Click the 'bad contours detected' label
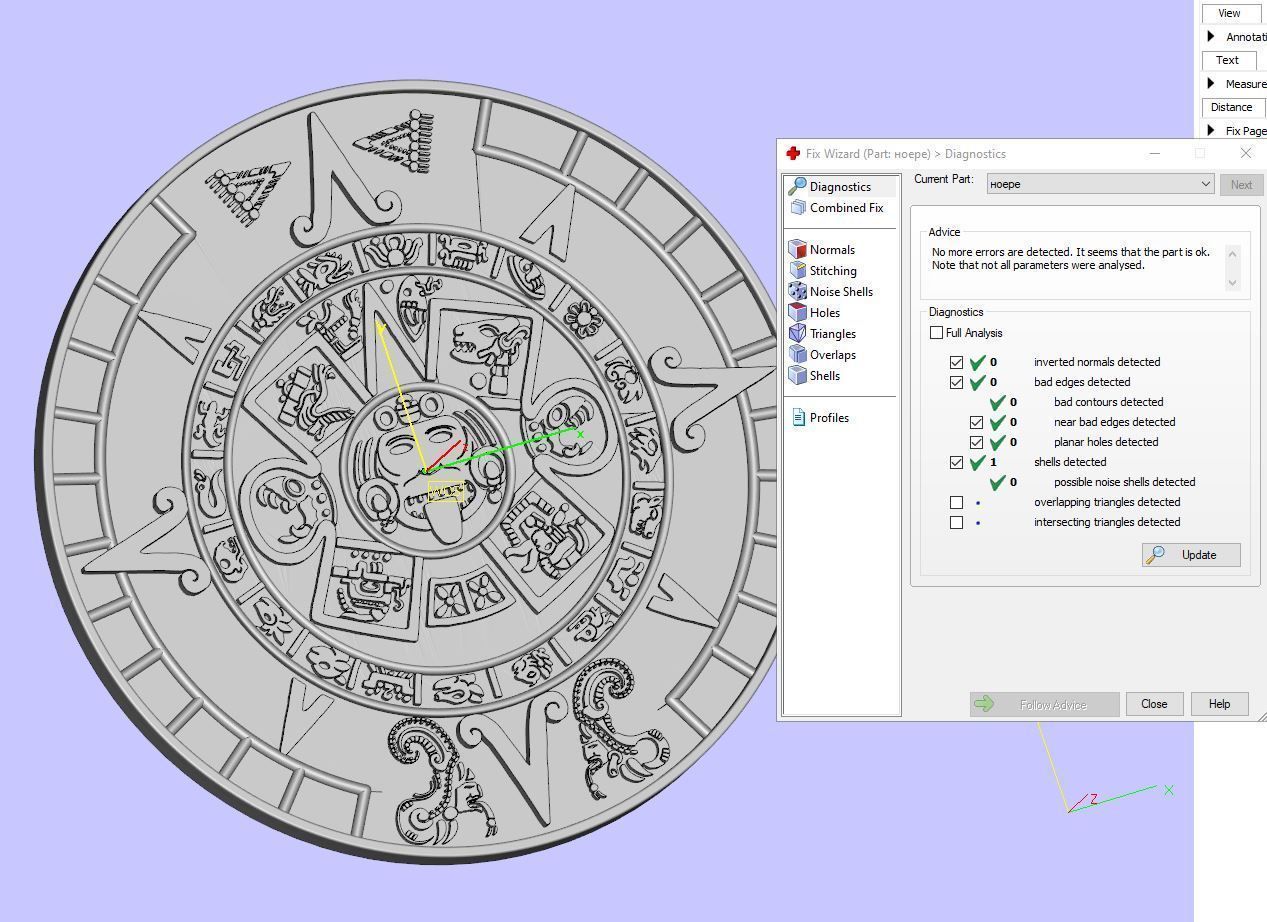Screen dimensions: 1267x922 tap(1108, 402)
